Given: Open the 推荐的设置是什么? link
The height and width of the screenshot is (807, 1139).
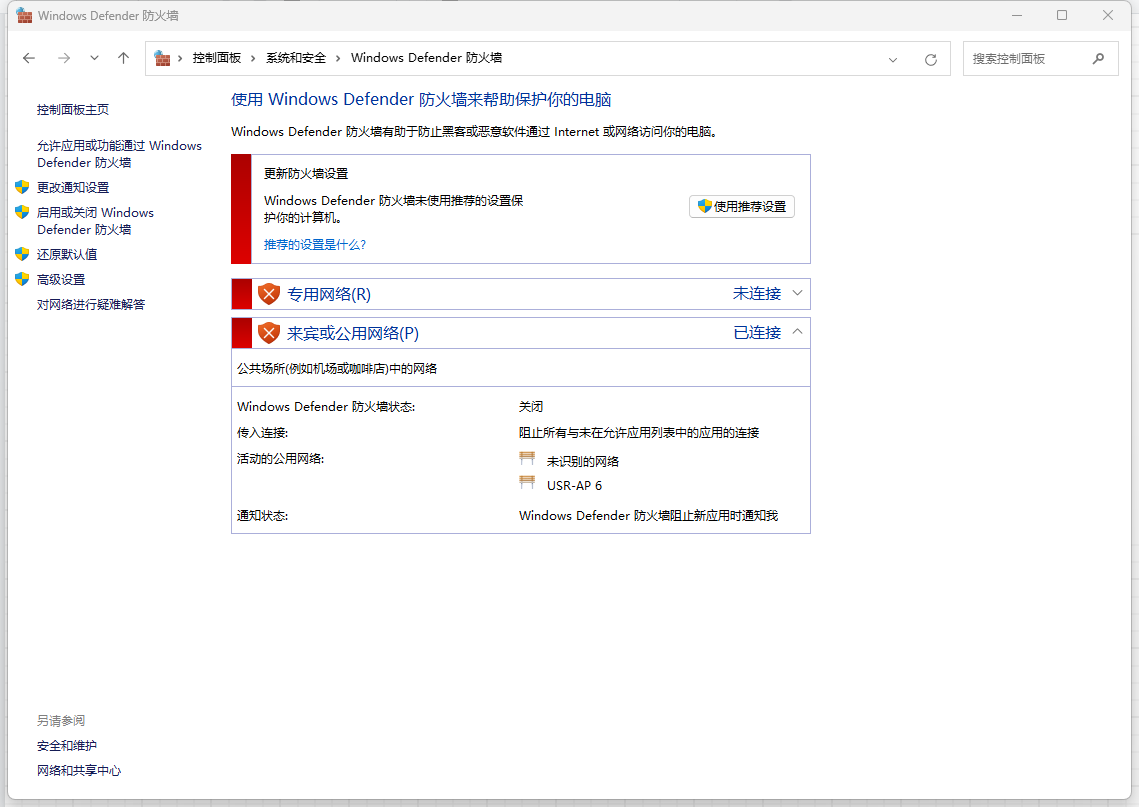Looking at the screenshot, I should pyautogui.click(x=315, y=244).
